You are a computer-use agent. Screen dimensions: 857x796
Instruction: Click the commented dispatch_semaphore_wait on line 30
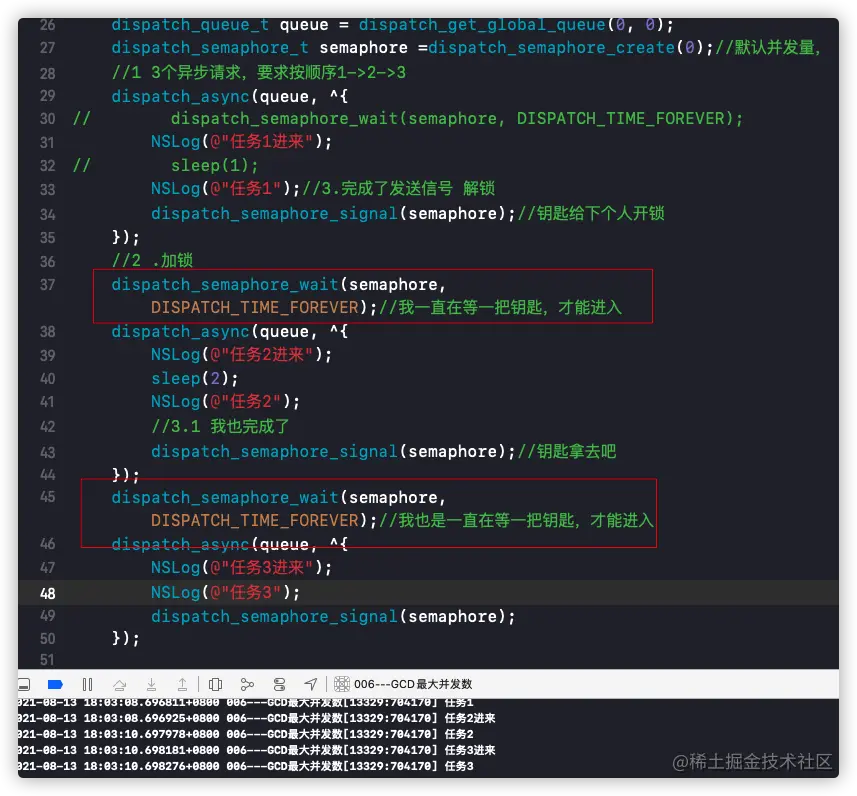(457, 119)
